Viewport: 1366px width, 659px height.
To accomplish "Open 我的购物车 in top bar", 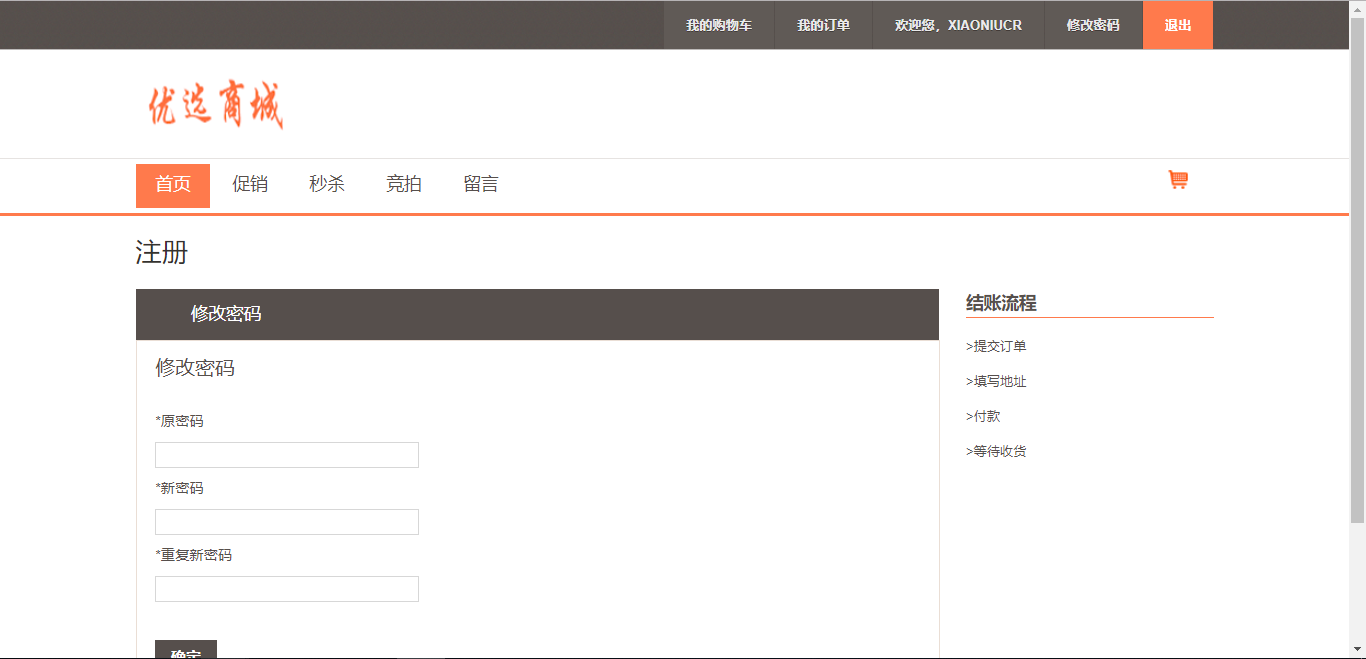I will (718, 25).
